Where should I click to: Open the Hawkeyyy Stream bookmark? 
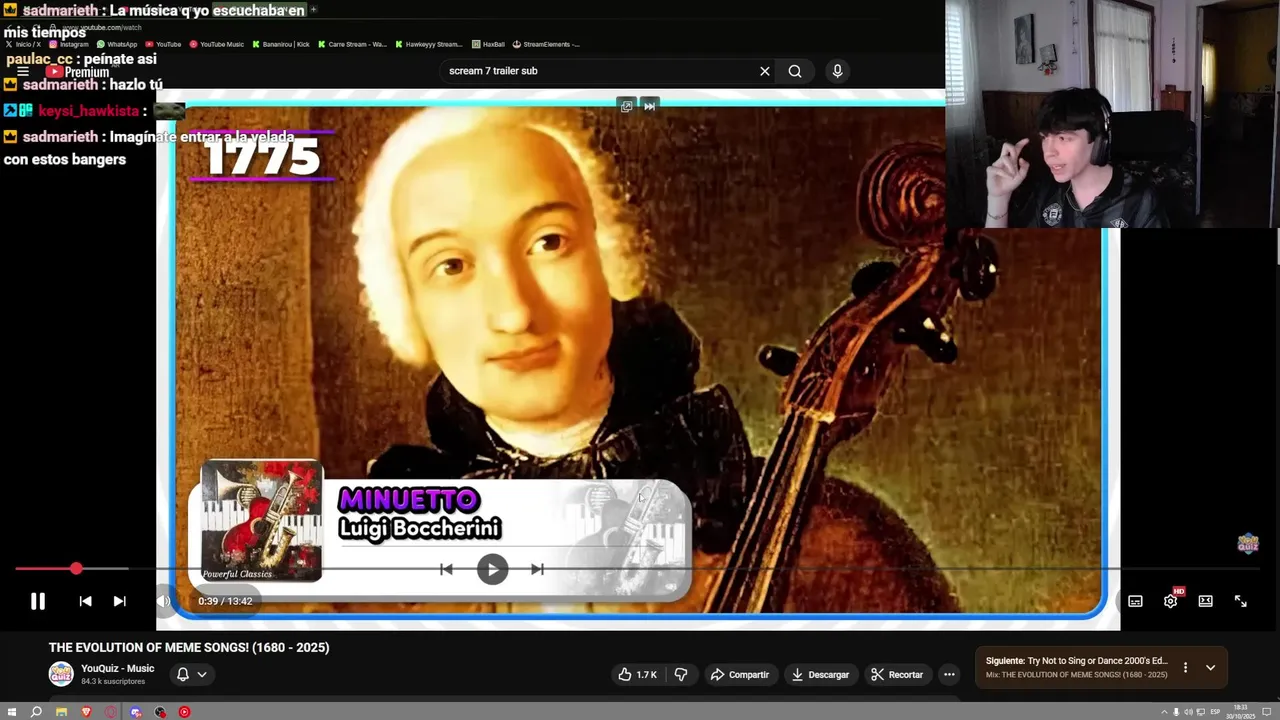[x=429, y=44]
